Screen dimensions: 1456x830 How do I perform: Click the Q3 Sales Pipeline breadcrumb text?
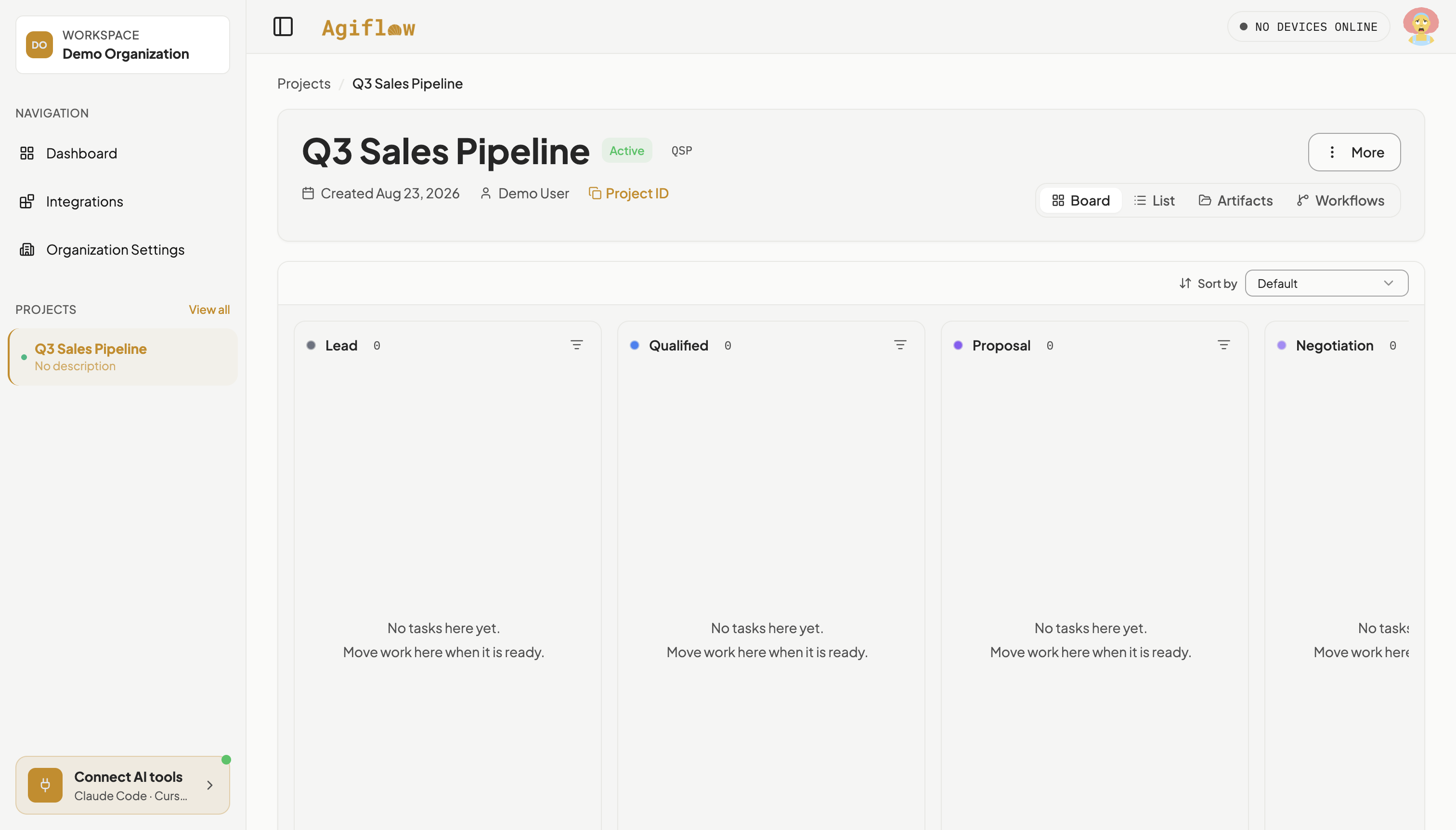tap(407, 84)
